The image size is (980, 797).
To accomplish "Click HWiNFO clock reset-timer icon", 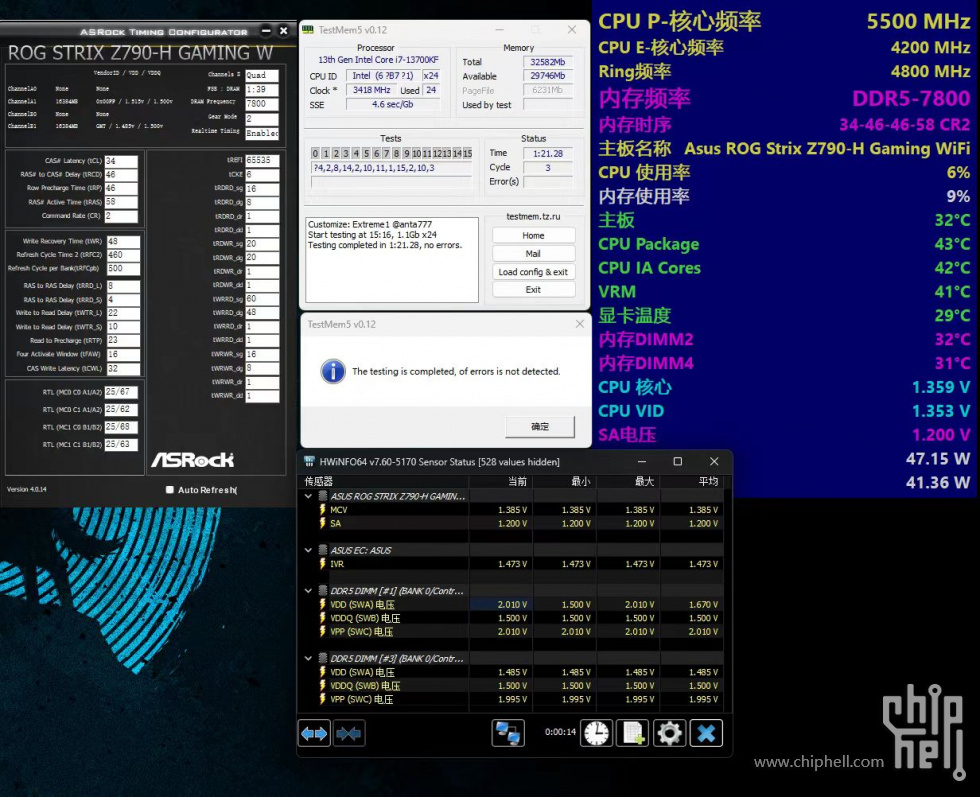I will 596,733.
